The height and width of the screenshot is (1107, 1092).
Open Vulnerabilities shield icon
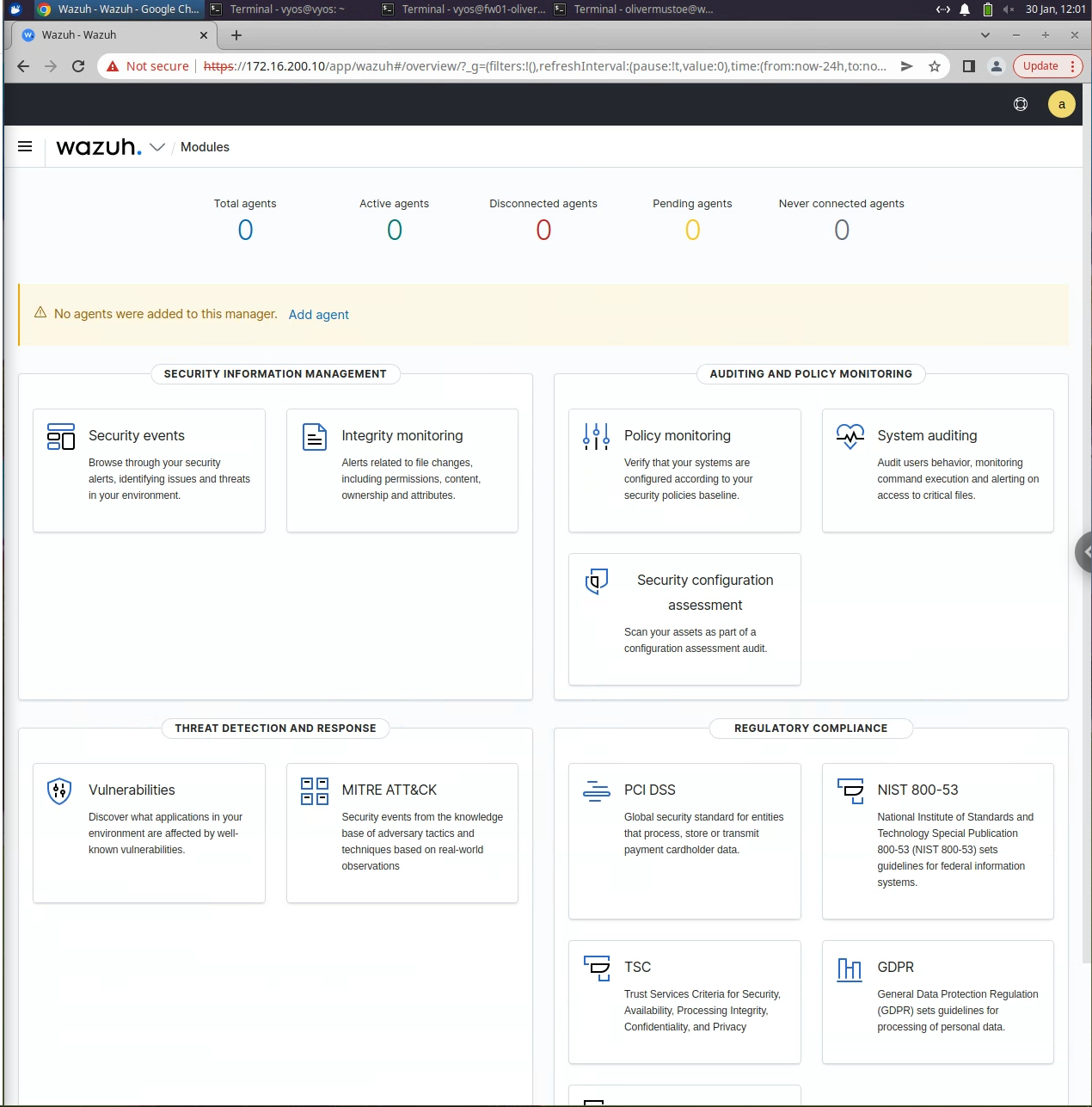(x=59, y=790)
